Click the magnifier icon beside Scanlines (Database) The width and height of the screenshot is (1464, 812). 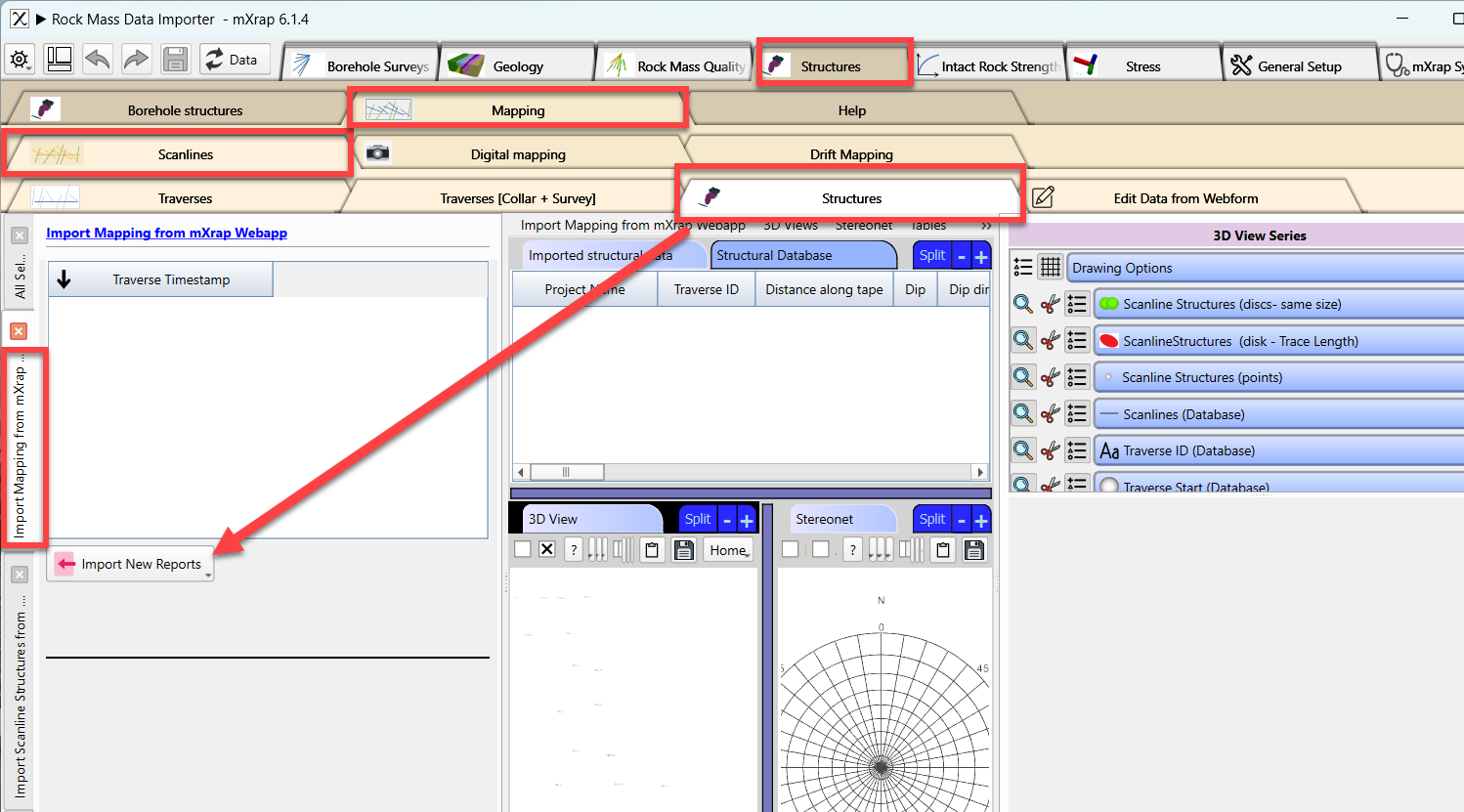tap(1022, 414)
